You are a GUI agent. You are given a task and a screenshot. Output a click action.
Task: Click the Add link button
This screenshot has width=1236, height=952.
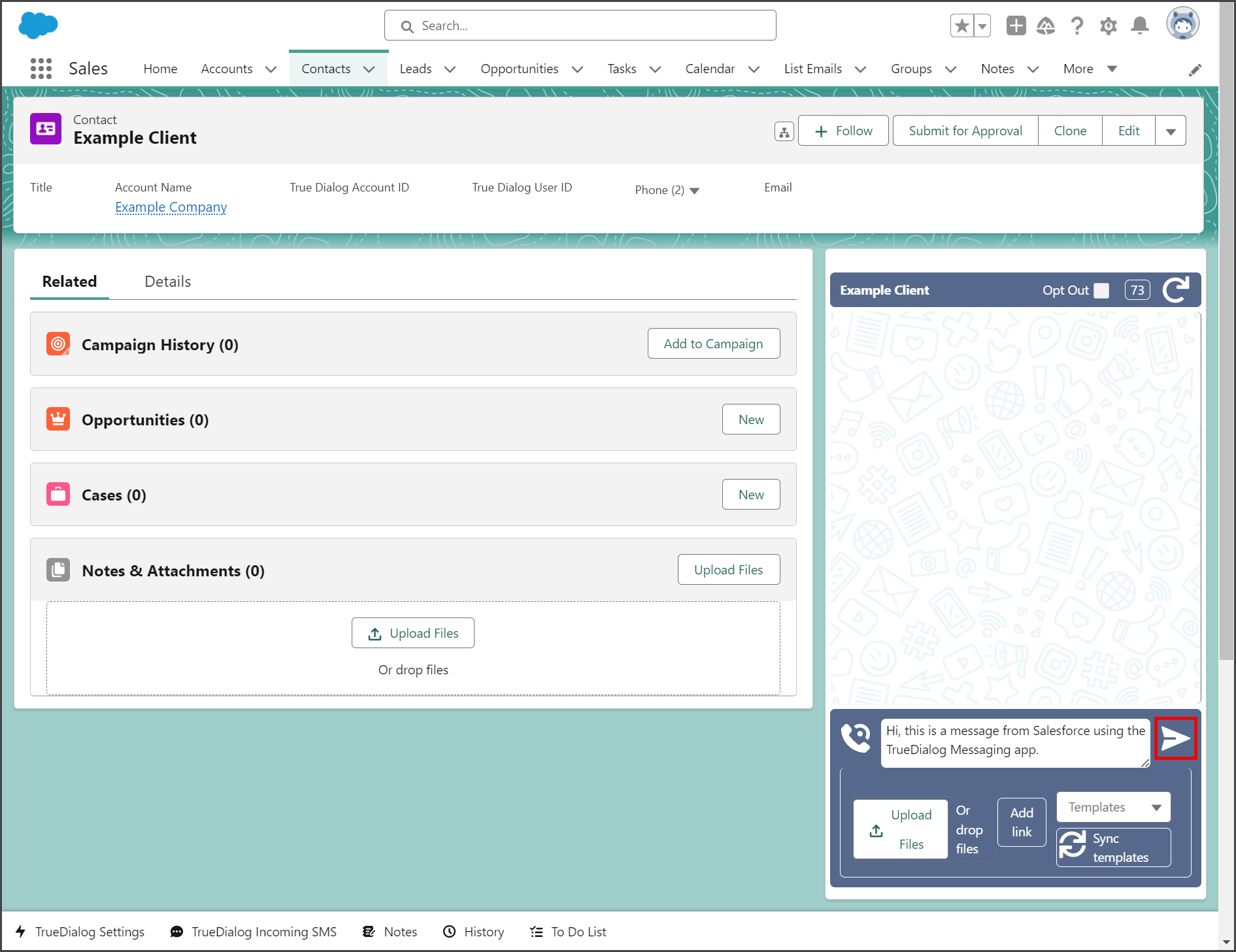(1022, 822)
